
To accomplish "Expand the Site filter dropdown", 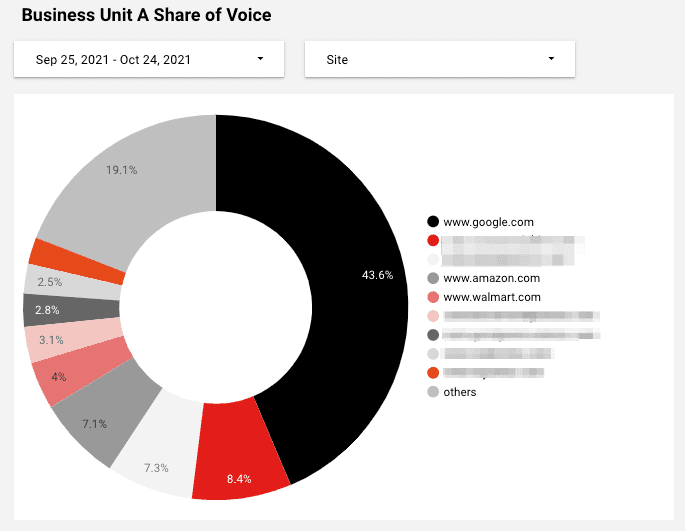I will 439,60.
